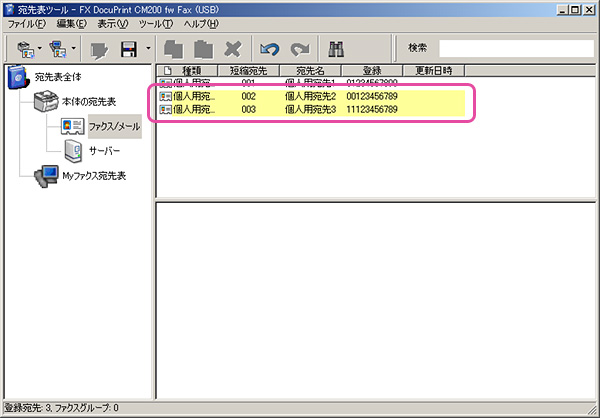Click the undo arrow icon
The width and height of the screenshot is (600, 418).
pyautogui.click(x=268, y=48)
